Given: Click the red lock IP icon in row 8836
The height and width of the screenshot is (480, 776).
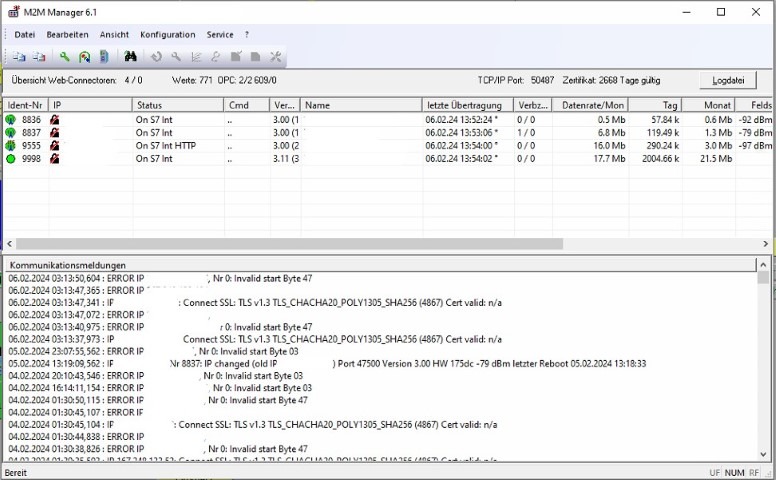Looking at the screenshot, I should click(54, 120).
